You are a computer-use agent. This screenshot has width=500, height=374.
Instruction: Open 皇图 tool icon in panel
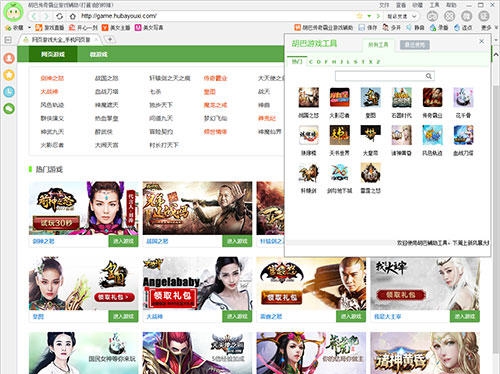370,97
